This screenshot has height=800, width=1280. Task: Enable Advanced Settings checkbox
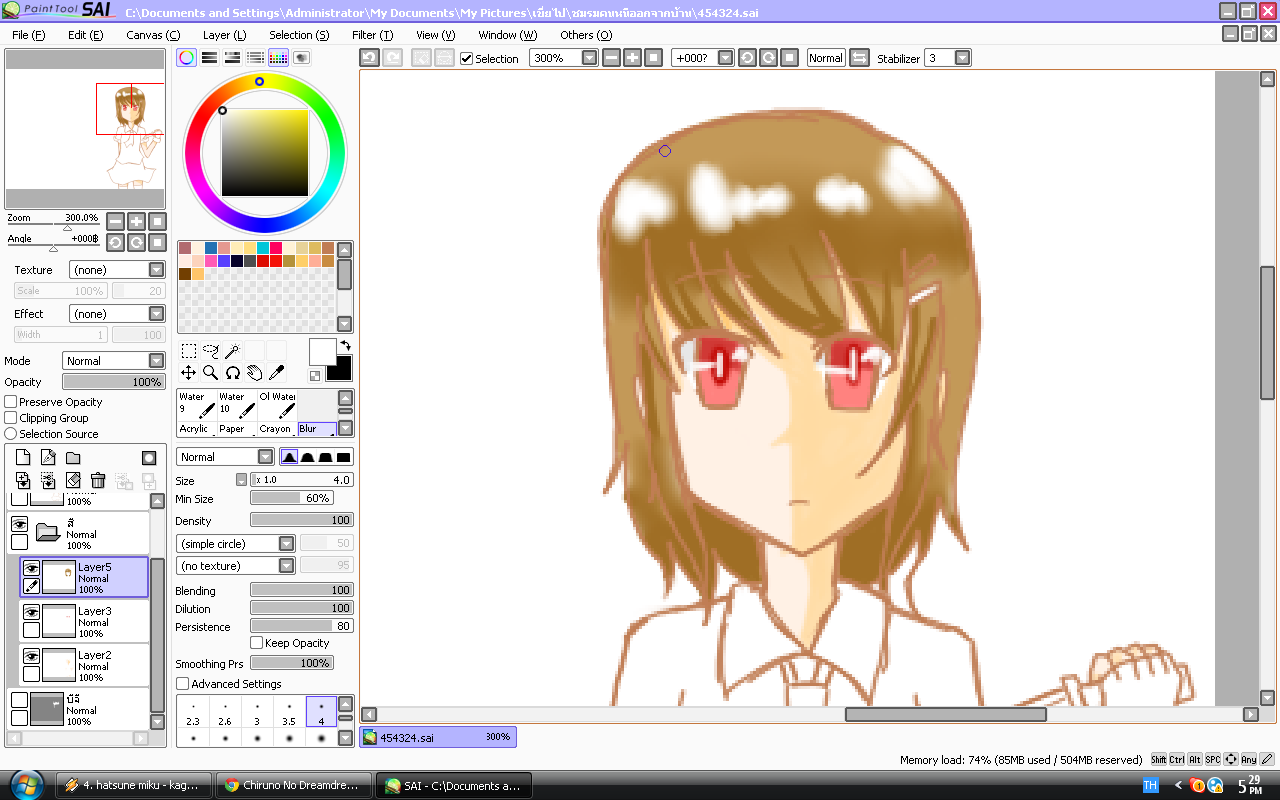[x=182, y=684]
